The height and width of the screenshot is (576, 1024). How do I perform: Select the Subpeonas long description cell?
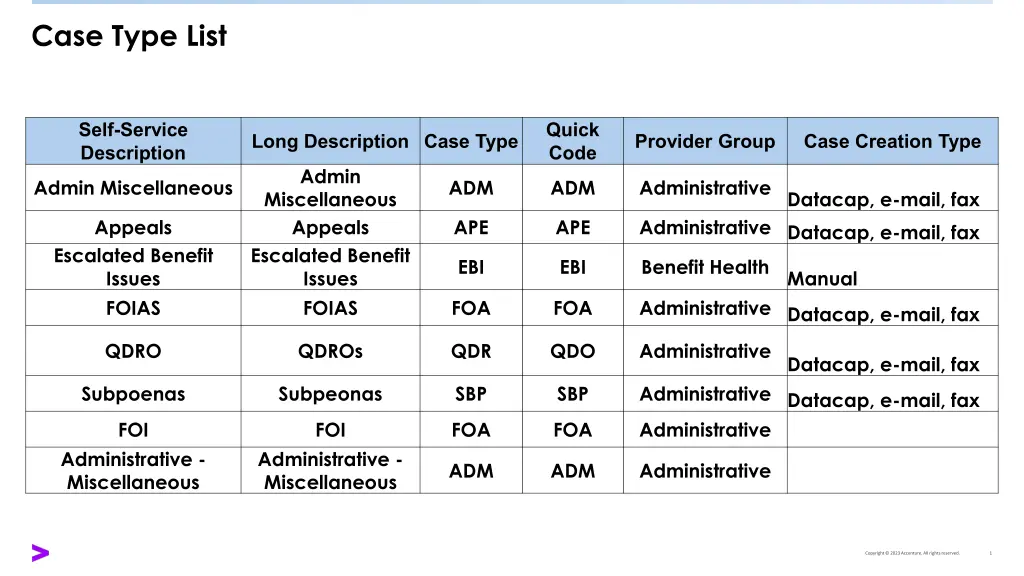(330, 394)
